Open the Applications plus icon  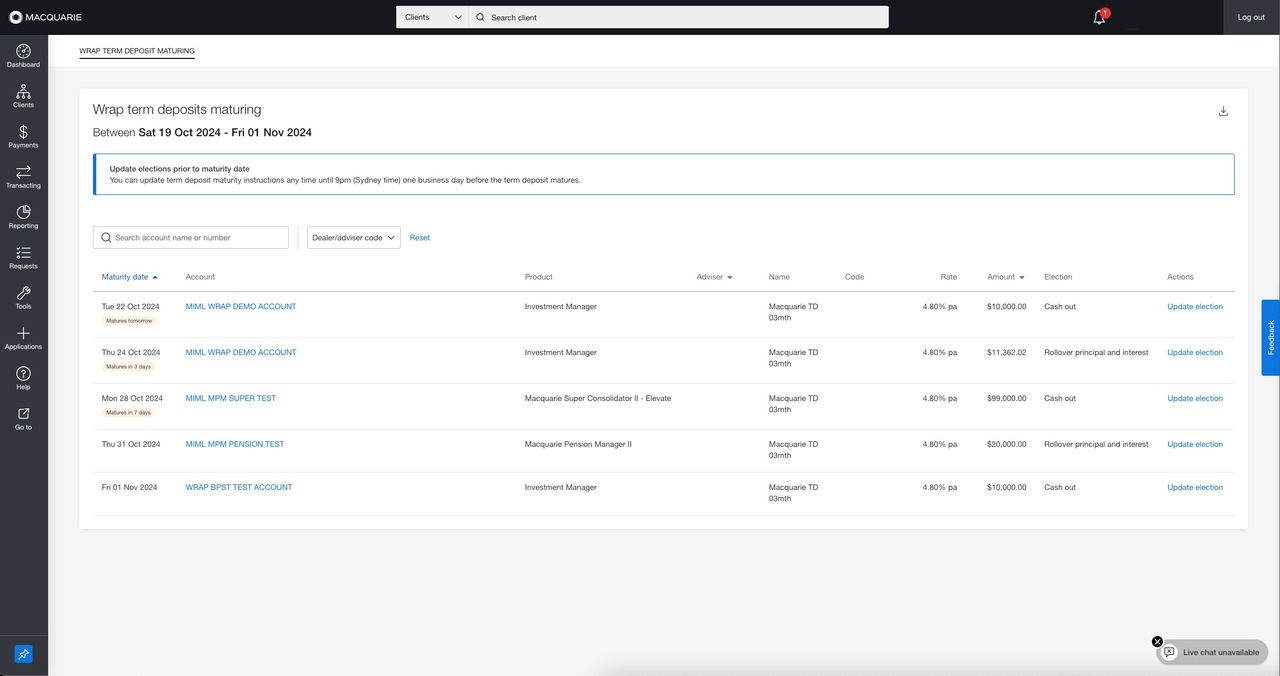(23, 333)
